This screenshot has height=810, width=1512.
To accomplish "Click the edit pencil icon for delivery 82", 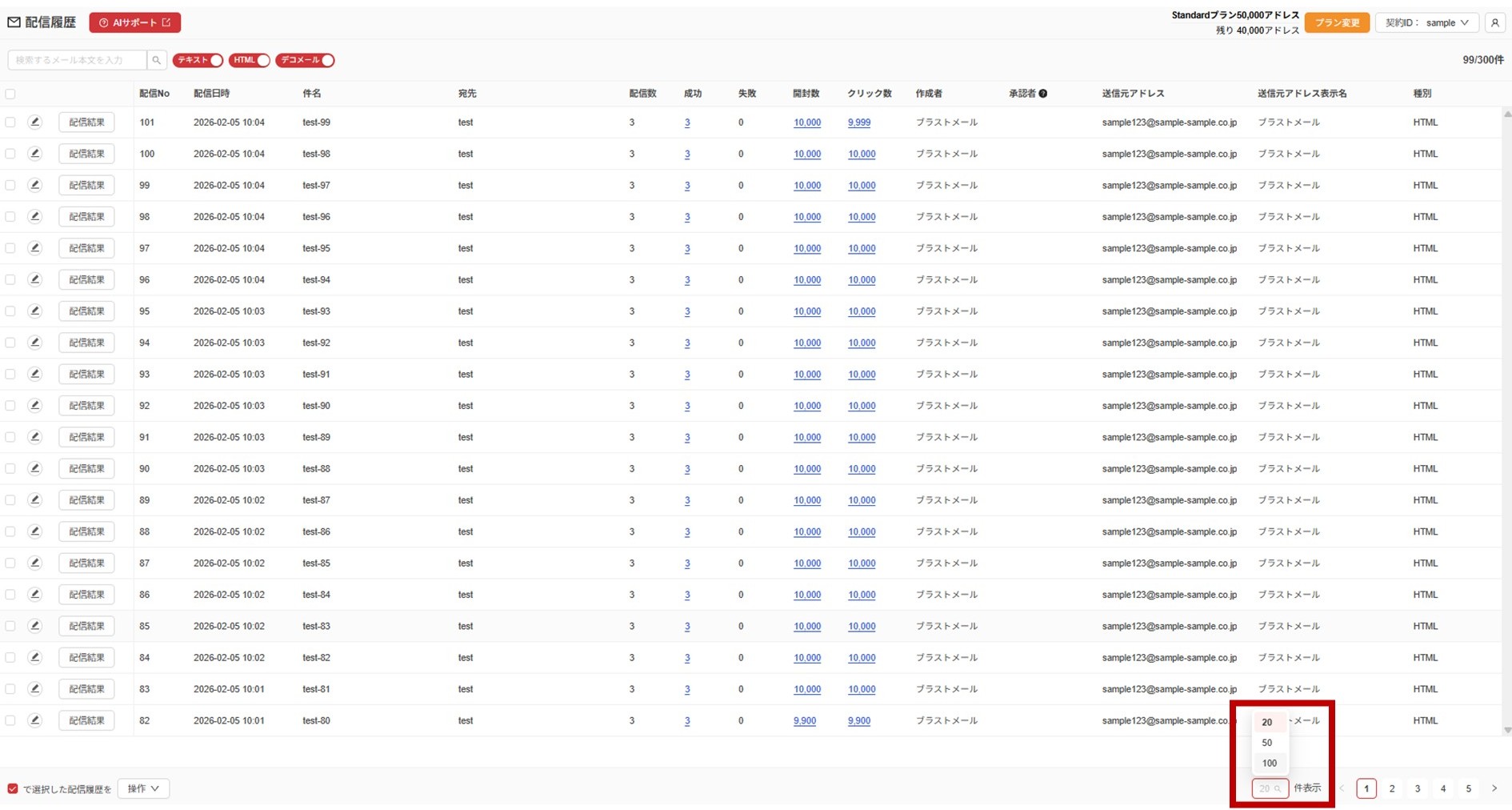I will 34,720.
